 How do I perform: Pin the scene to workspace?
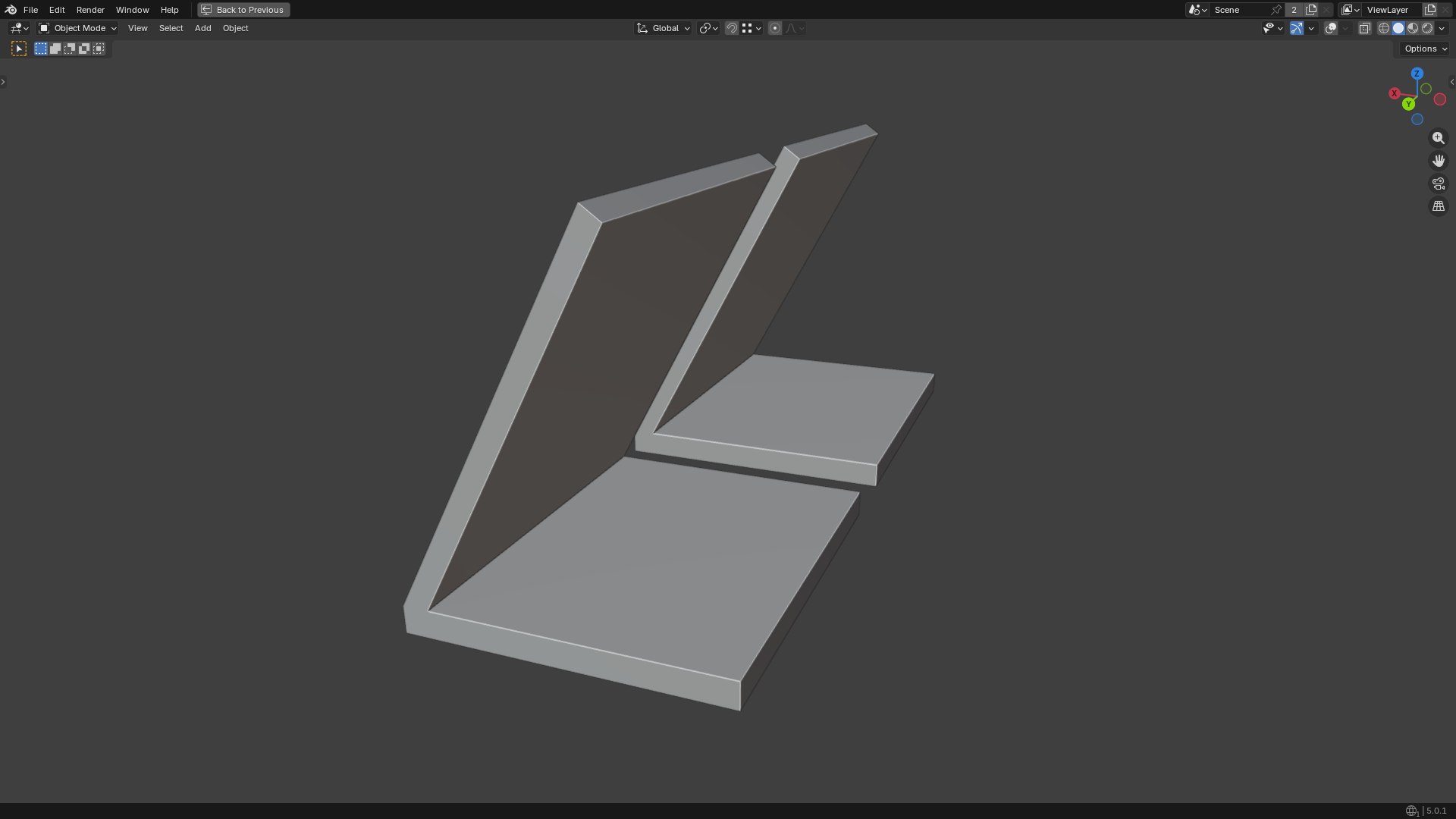point(1277,10)
